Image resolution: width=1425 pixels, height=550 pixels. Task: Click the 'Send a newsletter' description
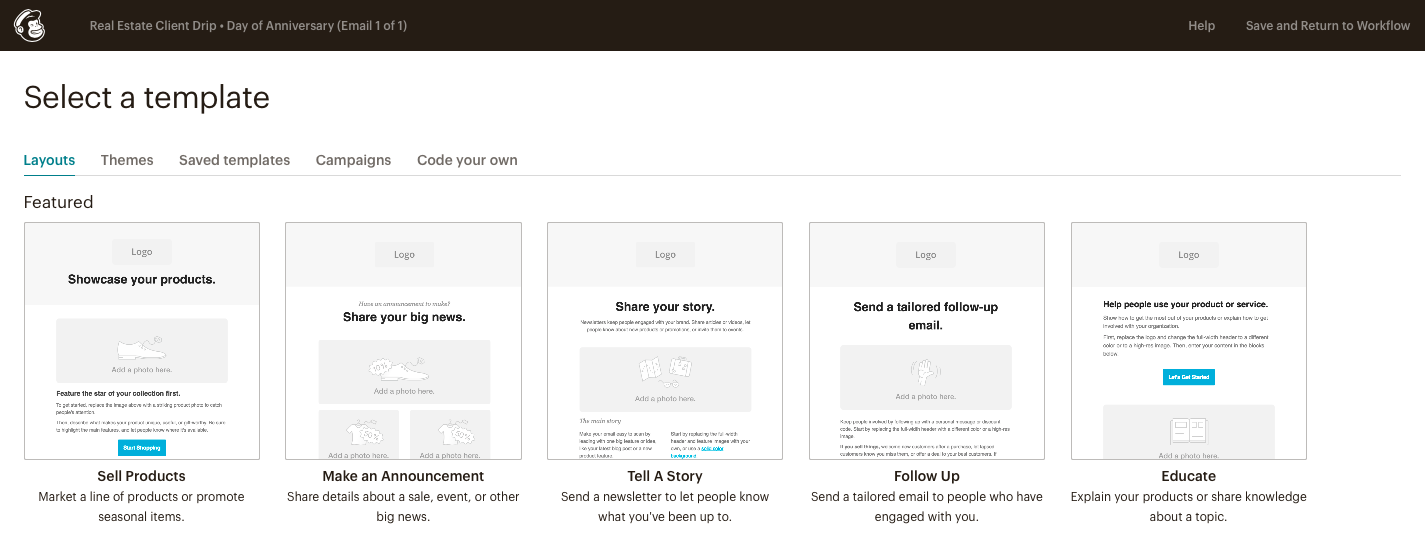point(665,507)
